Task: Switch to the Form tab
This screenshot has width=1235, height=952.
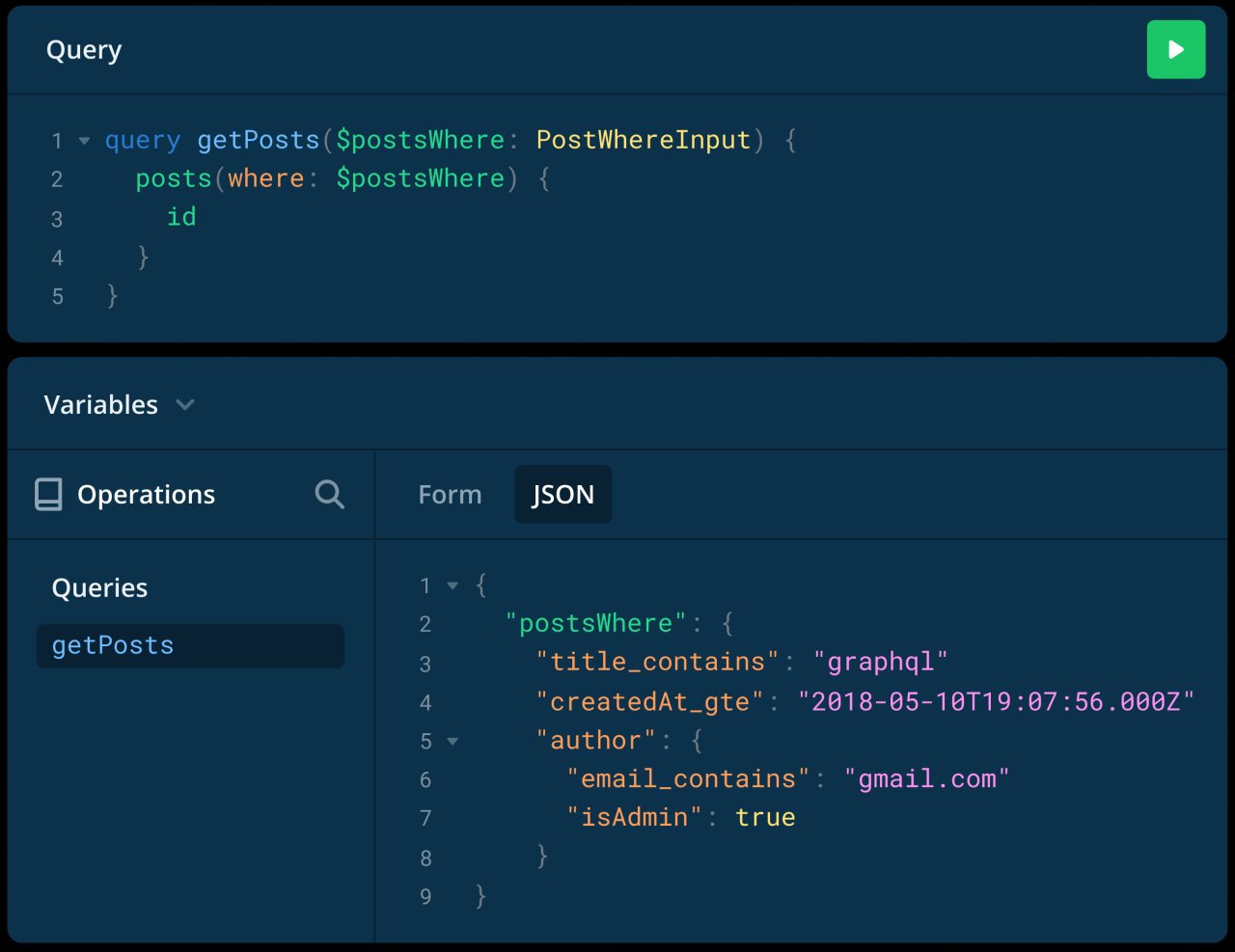Action: 450,494
